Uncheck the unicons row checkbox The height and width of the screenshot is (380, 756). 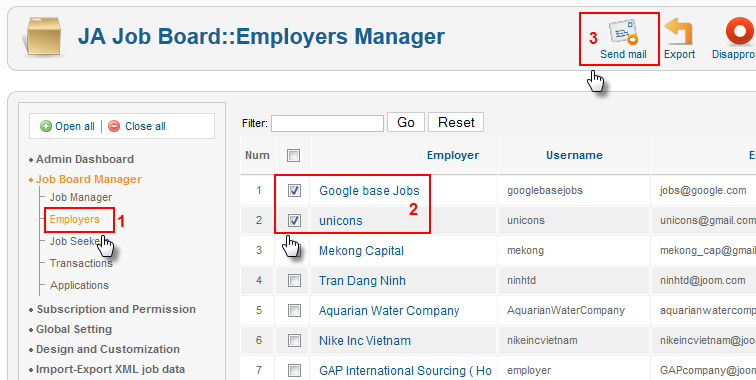(294, 220)
